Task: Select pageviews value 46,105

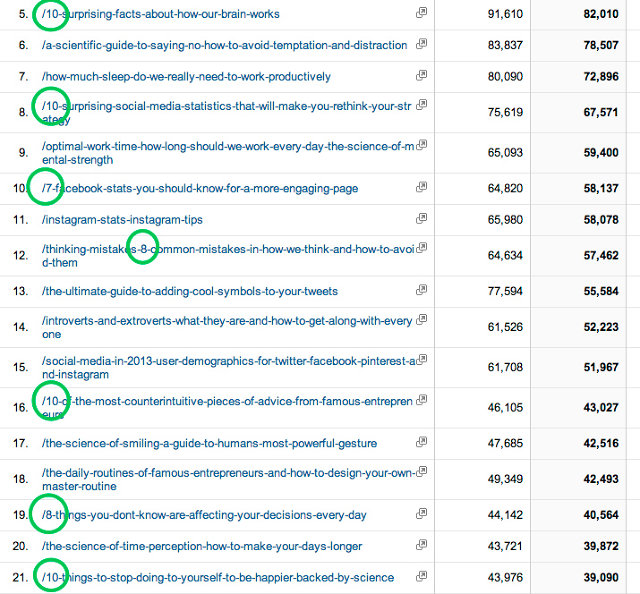Action: tap(505, 407)
